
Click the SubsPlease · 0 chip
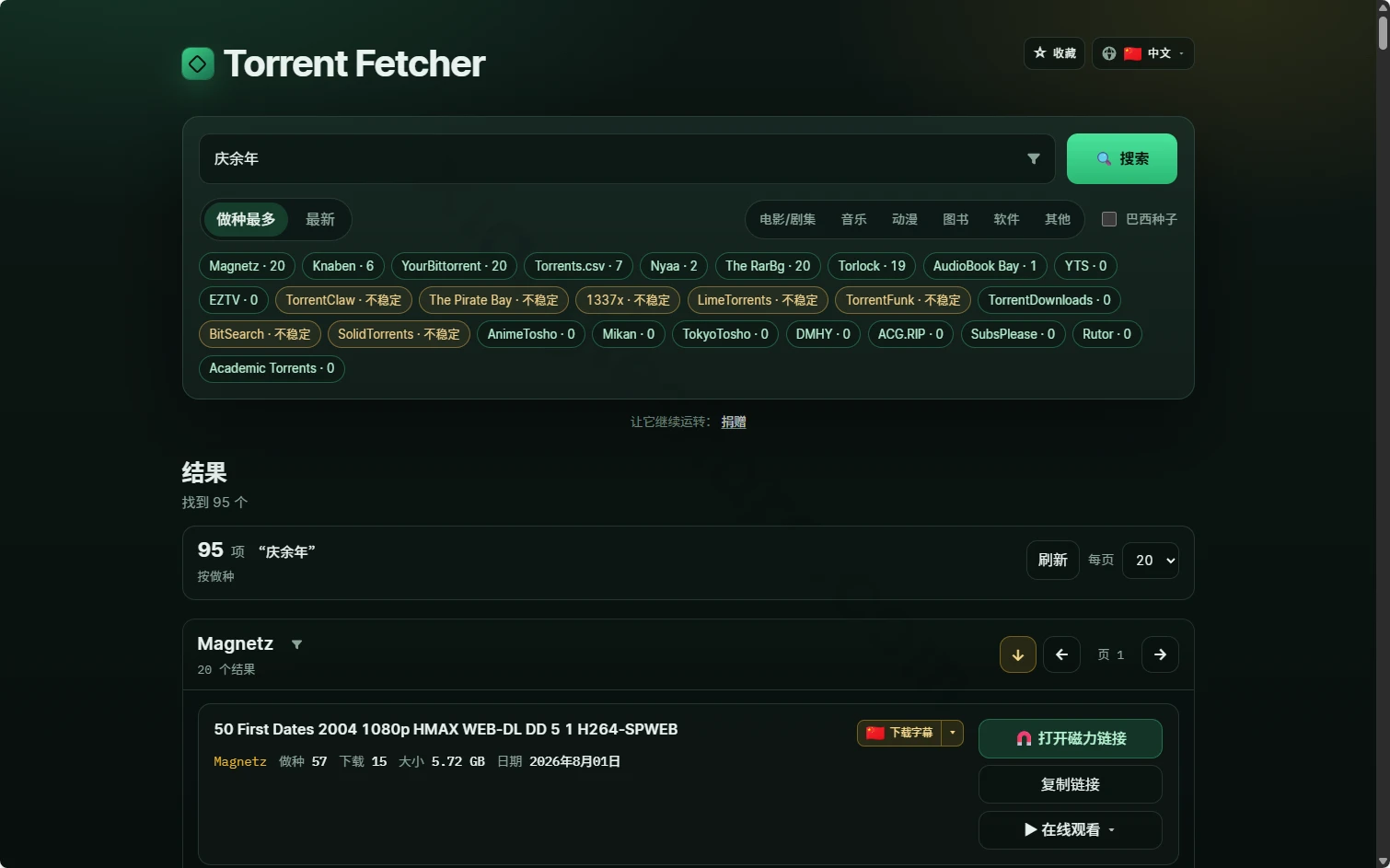tap(1013, 334)
